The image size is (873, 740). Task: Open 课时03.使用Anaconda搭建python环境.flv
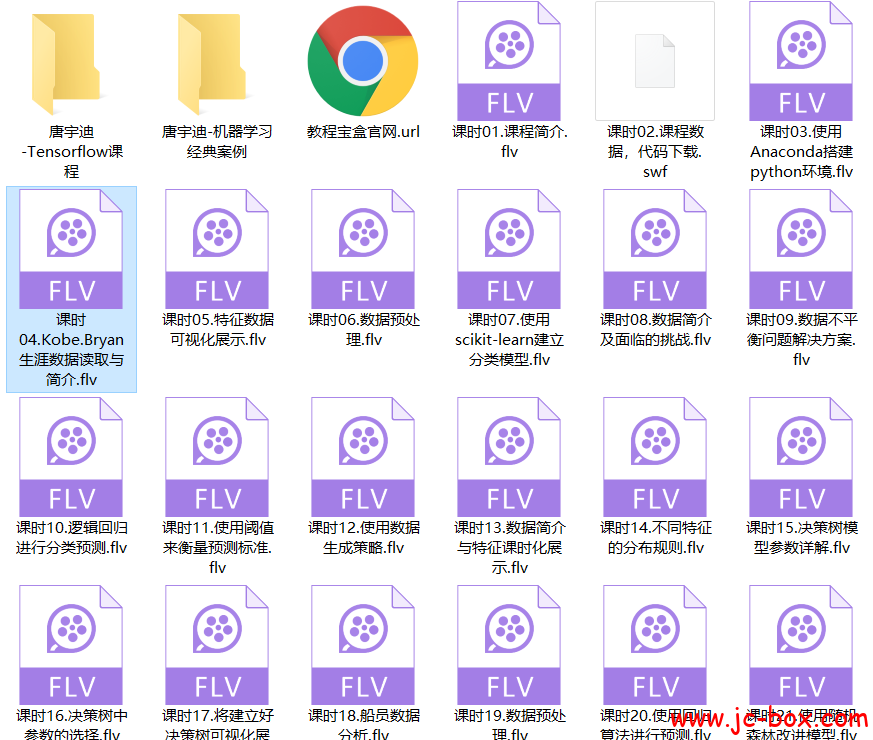point(800,60)
